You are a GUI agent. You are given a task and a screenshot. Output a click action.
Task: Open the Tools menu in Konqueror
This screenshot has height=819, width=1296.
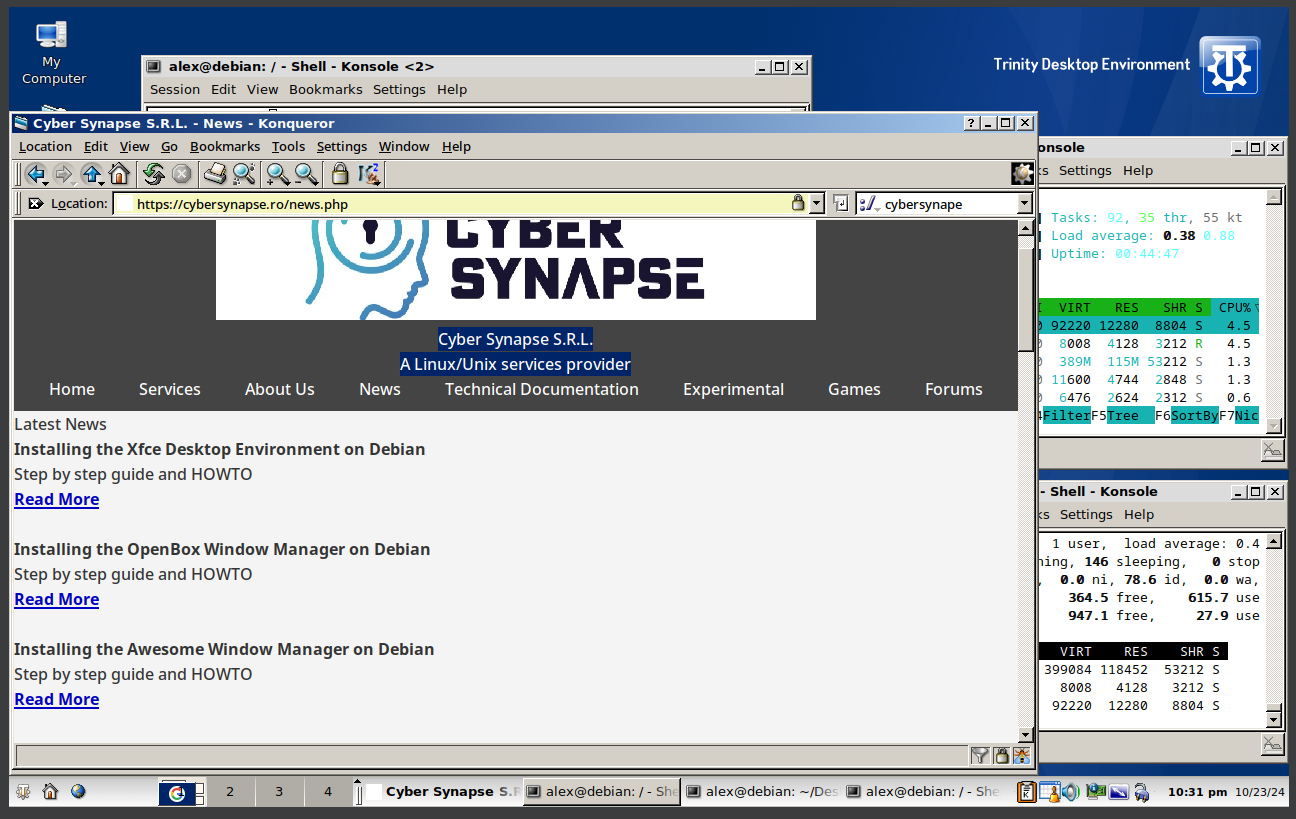288,146
